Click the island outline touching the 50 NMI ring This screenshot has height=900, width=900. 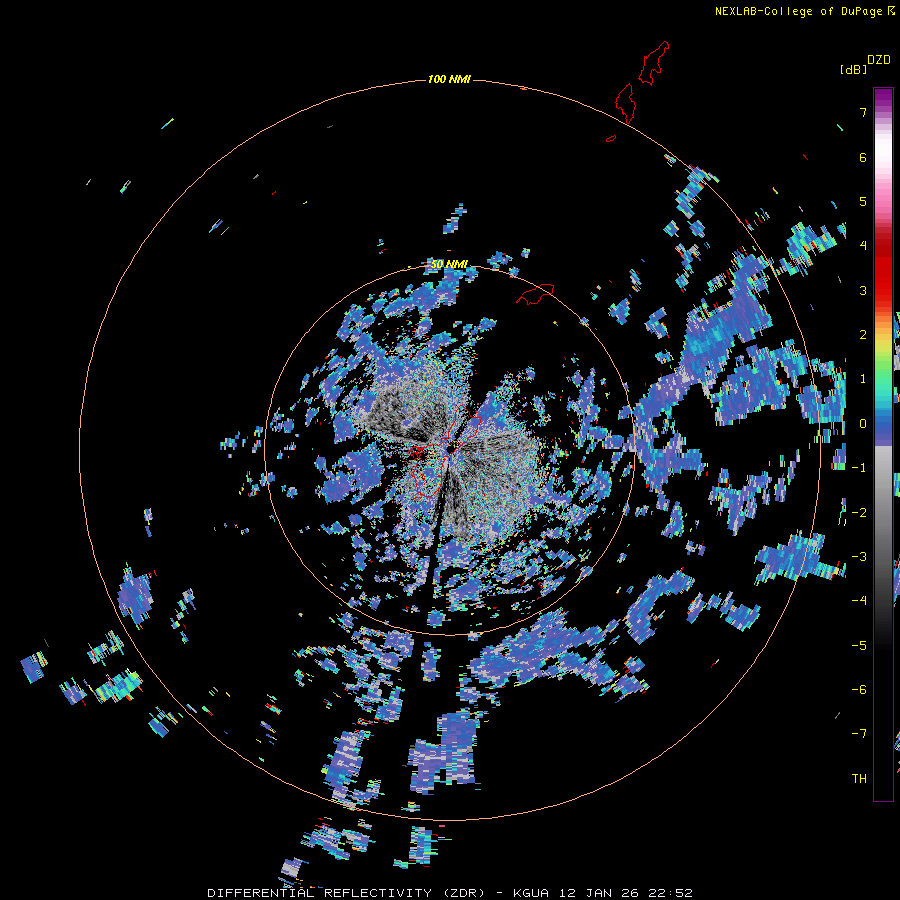(535, 294)
